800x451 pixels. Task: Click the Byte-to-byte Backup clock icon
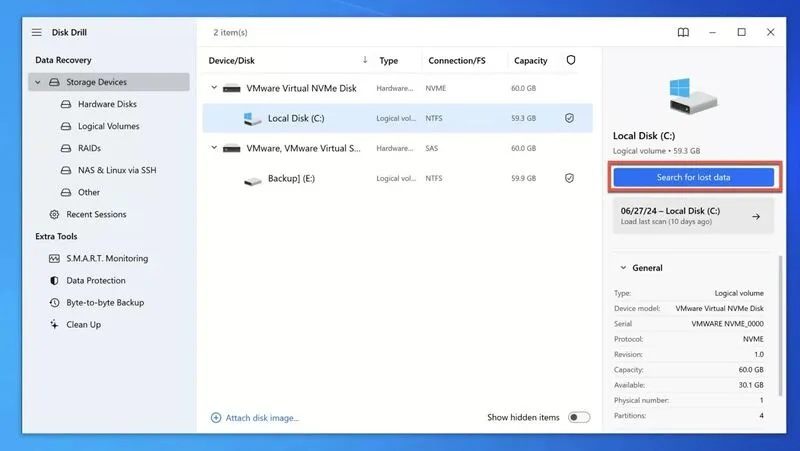click(x=54, y=303)
